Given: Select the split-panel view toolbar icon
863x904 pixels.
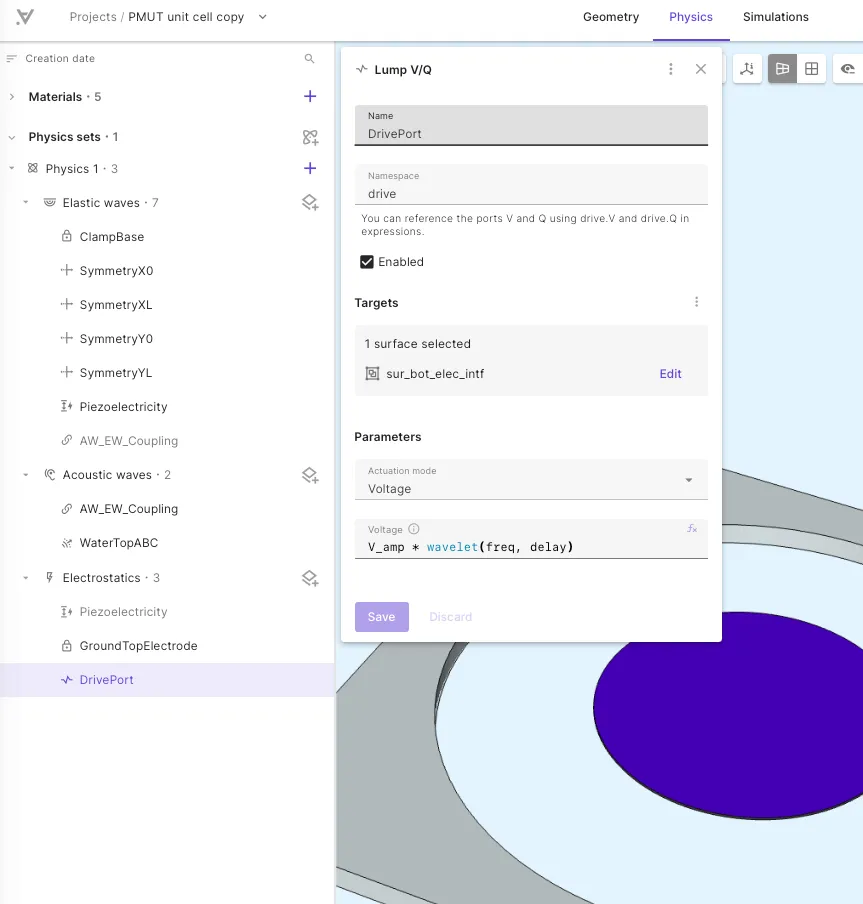Looking at the screenshot, I should (x=782, y=69).
